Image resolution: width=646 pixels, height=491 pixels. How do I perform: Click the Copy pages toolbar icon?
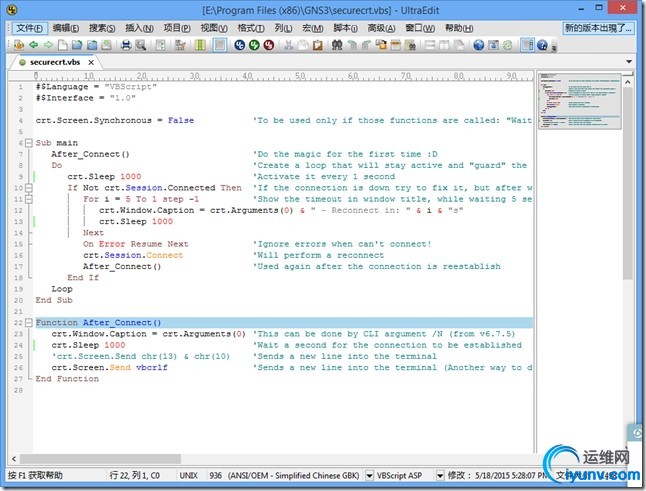tap(303, 44)
